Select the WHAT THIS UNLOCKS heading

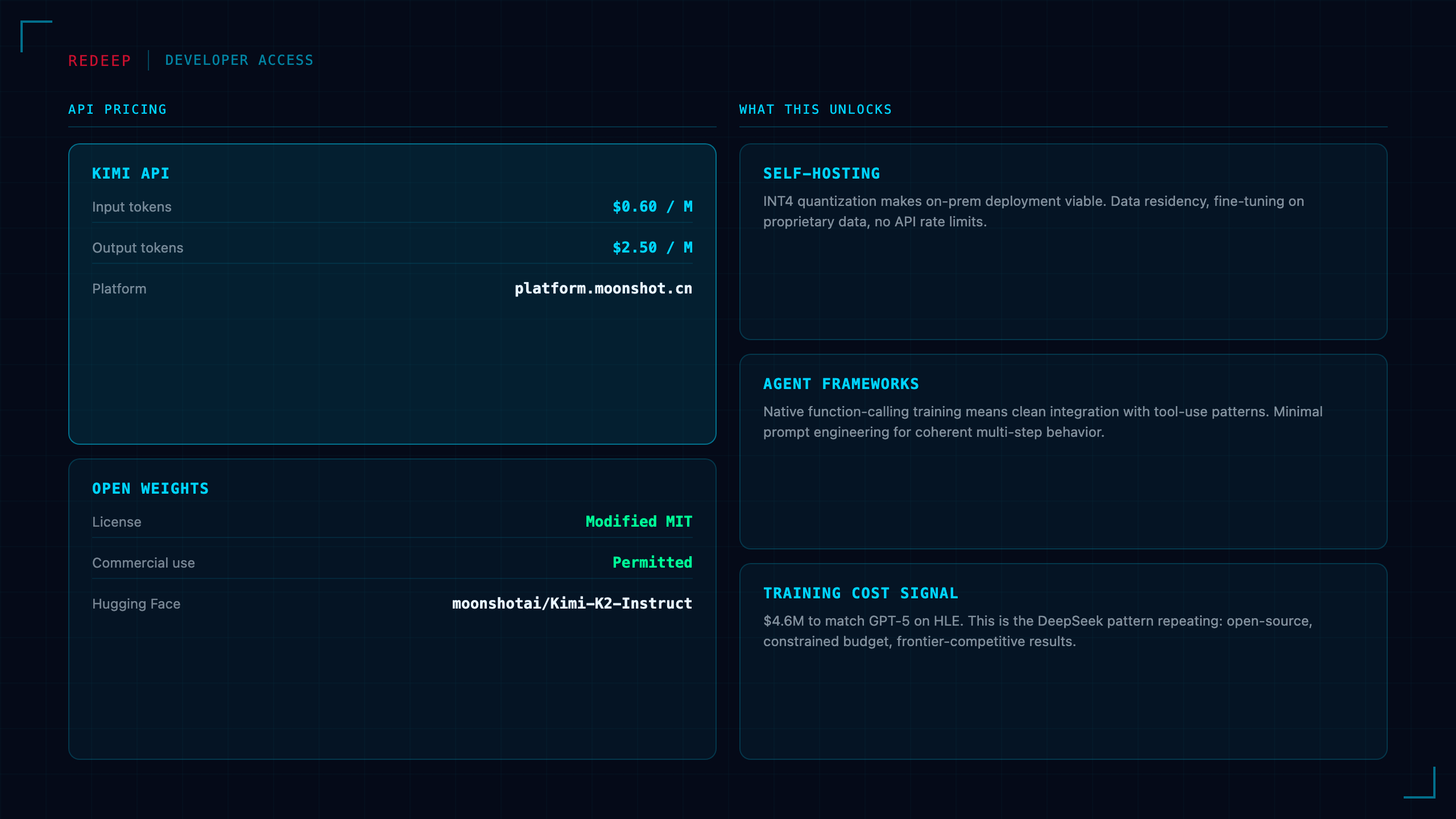[816, 109]
